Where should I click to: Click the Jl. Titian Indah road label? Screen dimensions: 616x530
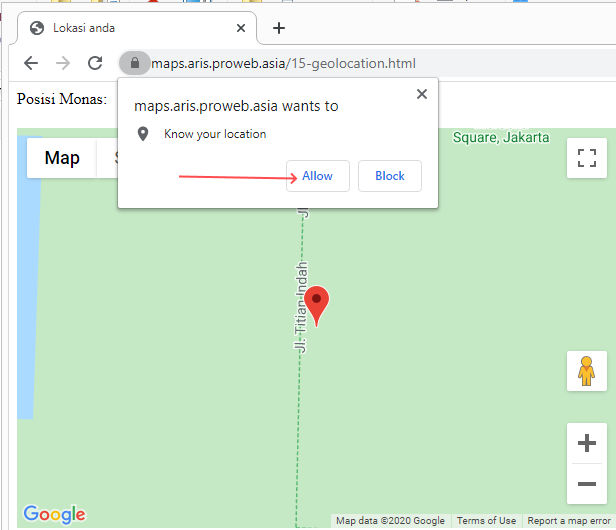click(301, 307)
